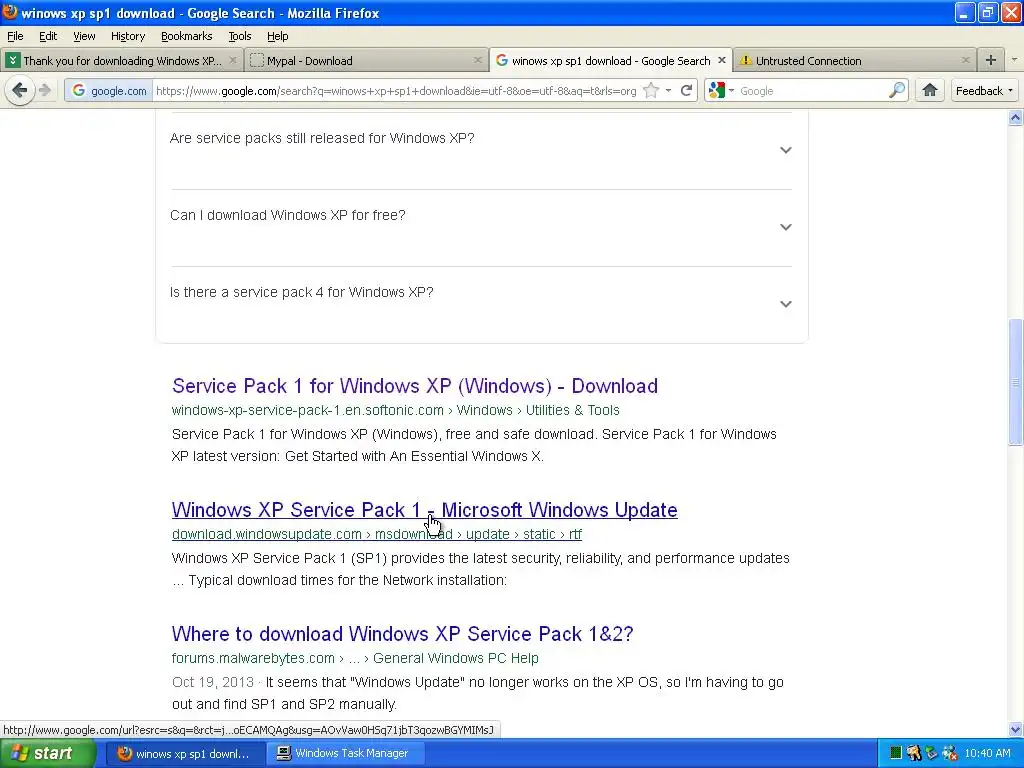Screen dimensions: 1024x768
Task: Click the softonic.com breadcrumb URL
Action: coord(395,410)
